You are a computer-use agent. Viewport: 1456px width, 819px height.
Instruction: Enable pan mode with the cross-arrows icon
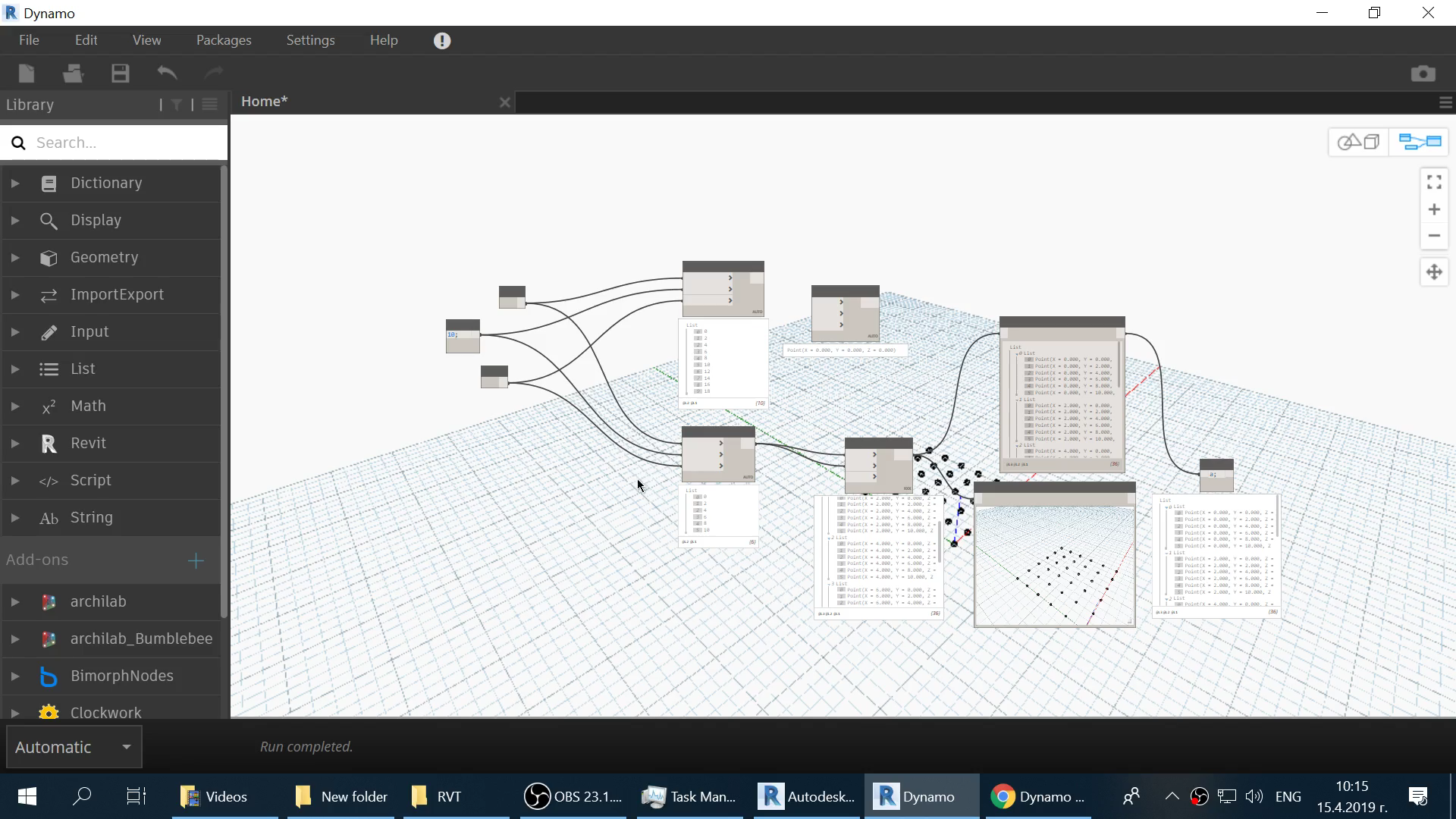[1434, 272]
